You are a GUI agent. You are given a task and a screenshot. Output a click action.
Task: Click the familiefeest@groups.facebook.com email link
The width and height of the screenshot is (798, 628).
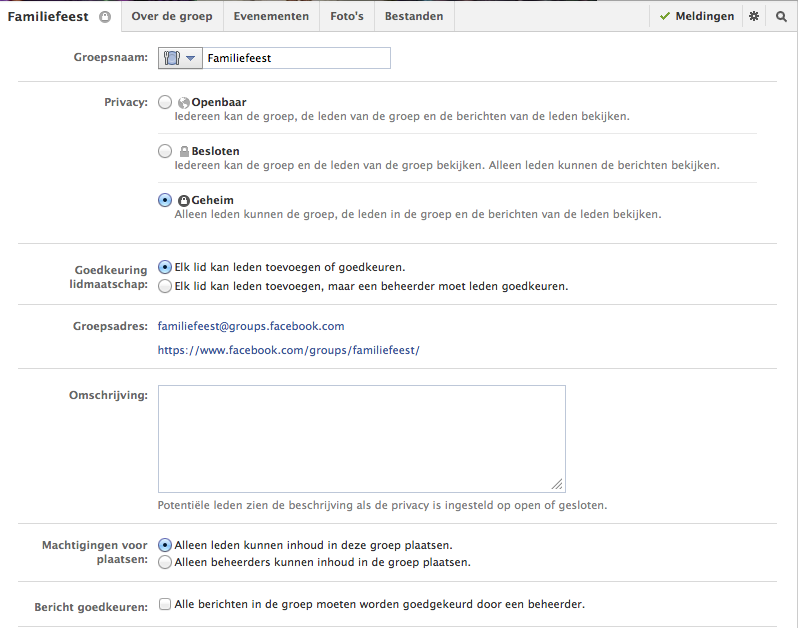(x=251, y=326)
